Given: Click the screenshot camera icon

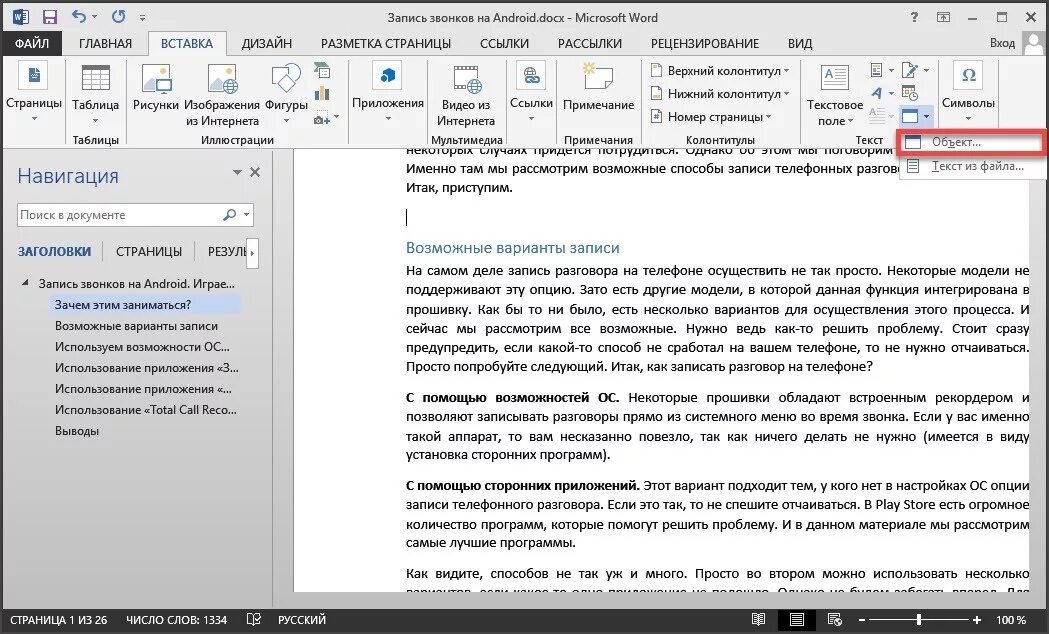Looking at the screenshot, I should (321, 119).
